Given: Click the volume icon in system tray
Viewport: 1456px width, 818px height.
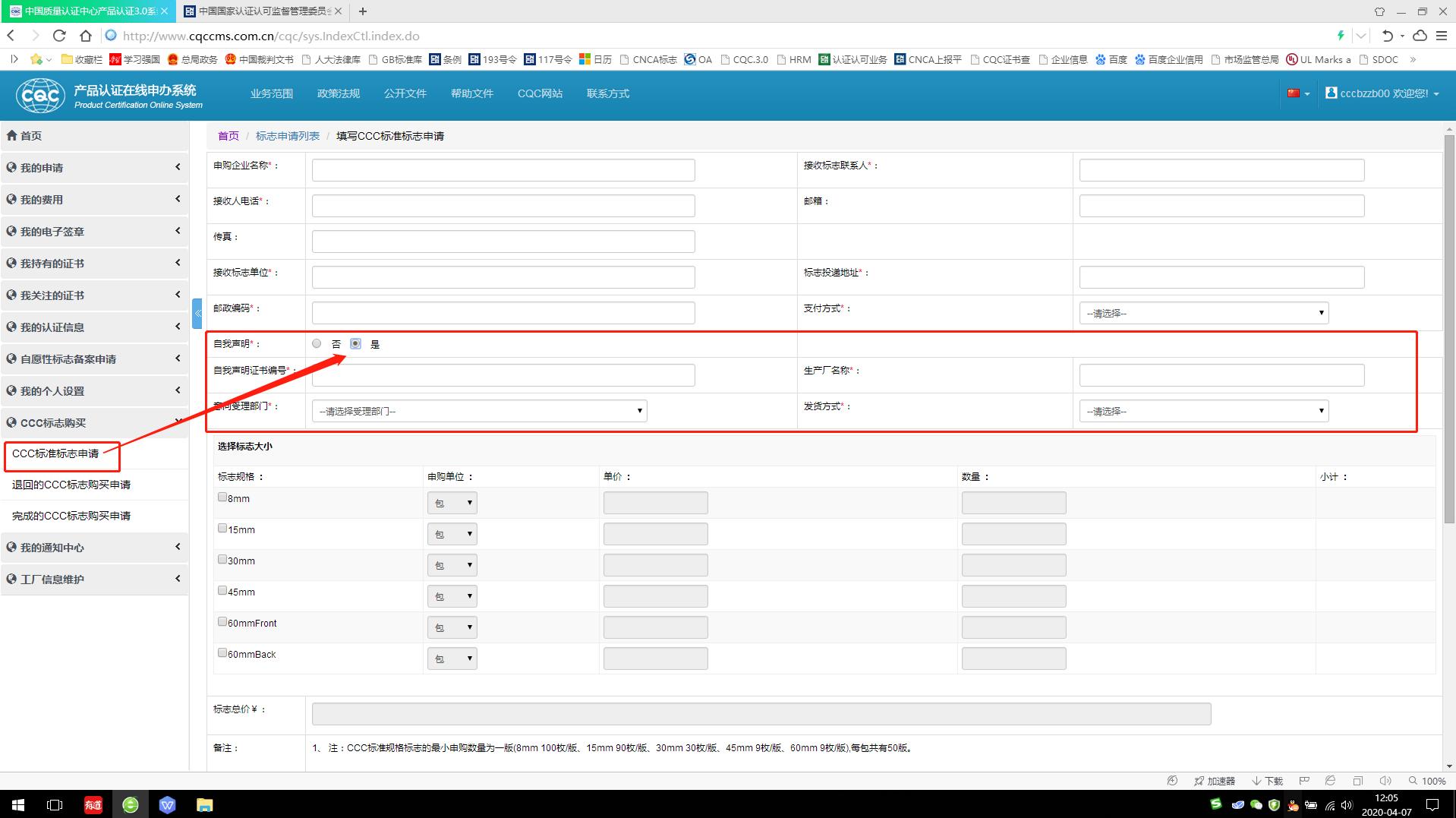Looking at the screenshot, I should click(x=1347, y=805).
